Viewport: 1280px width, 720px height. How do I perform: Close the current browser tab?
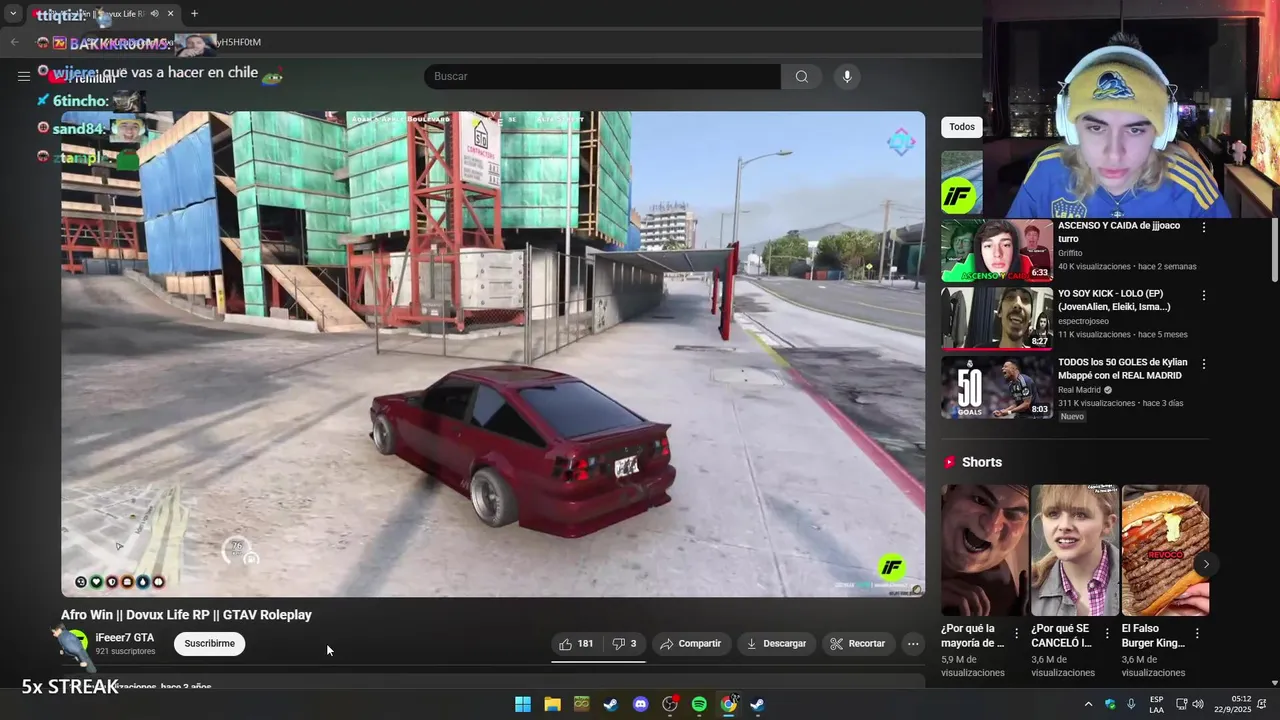tap(170, 14)
